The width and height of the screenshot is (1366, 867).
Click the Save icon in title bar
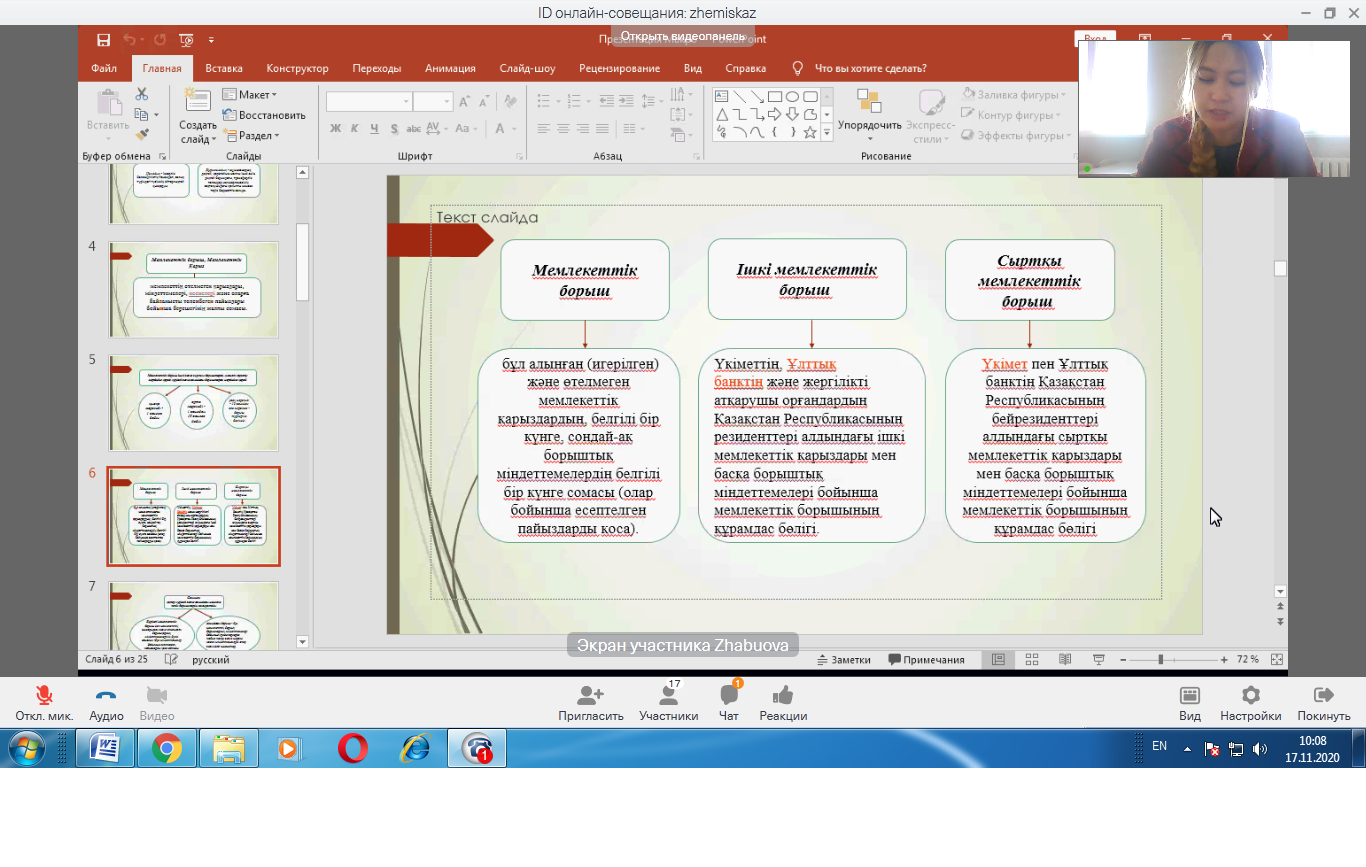tap(103, 40)
